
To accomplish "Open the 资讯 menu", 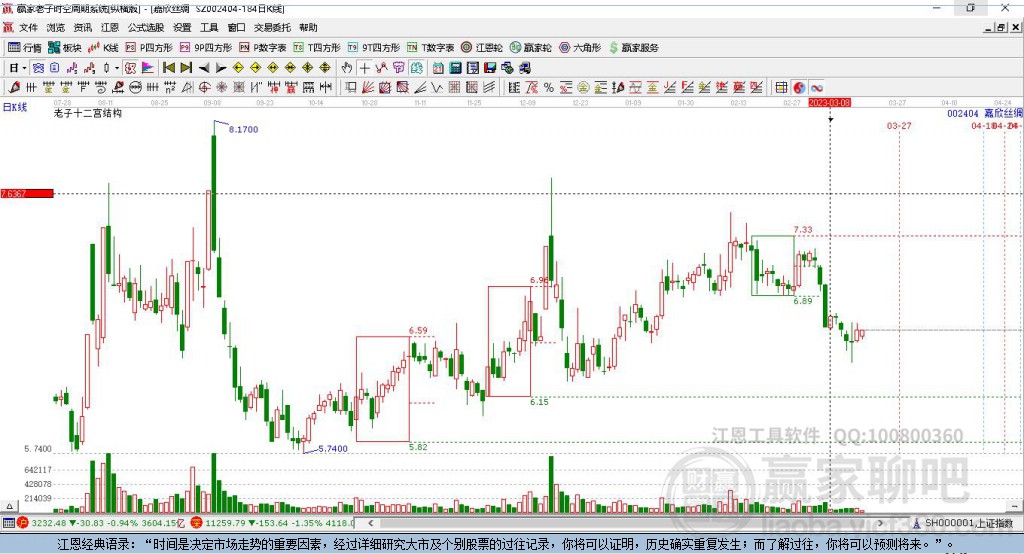I will (82, 27).
